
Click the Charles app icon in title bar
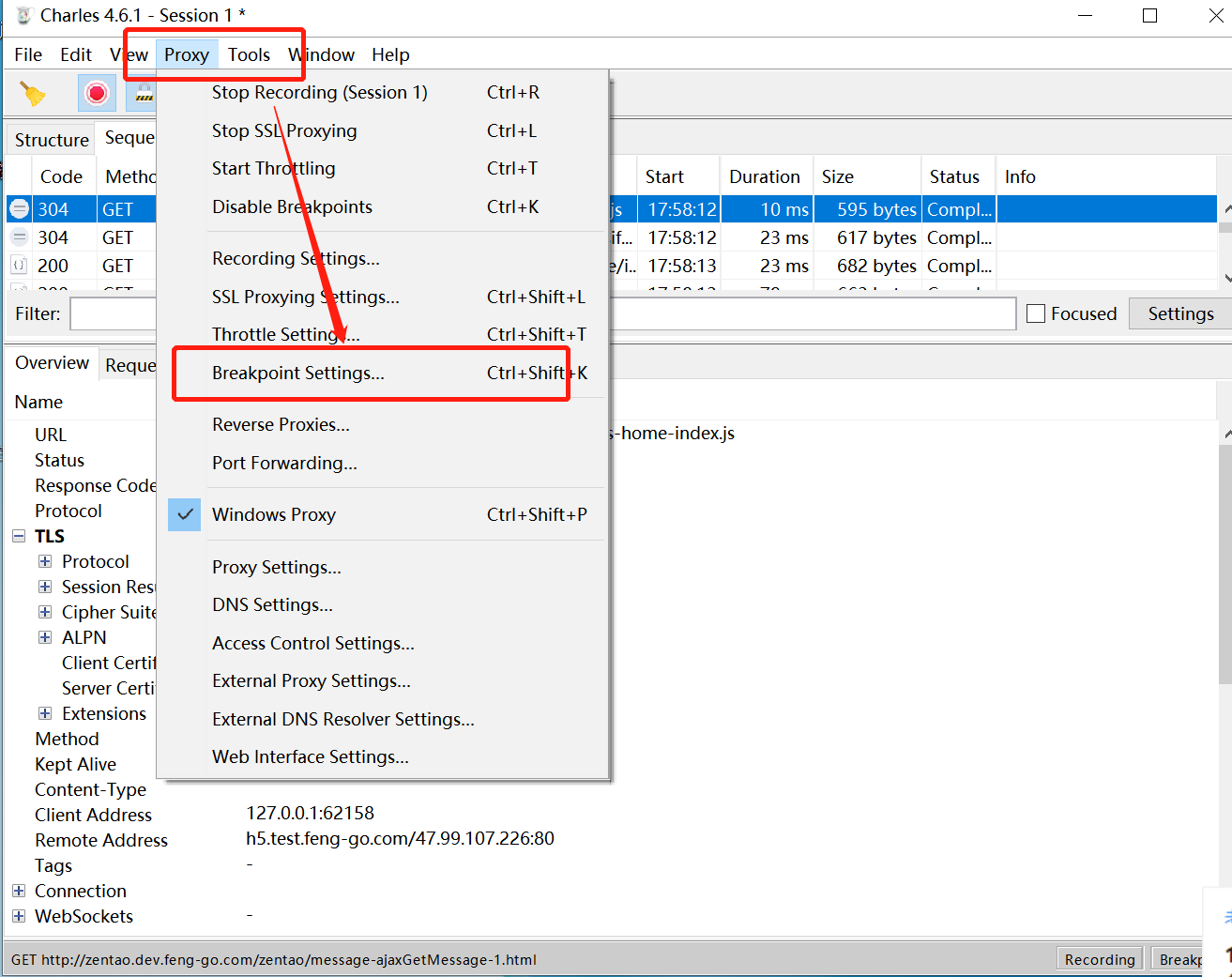(x=23, y=15)
